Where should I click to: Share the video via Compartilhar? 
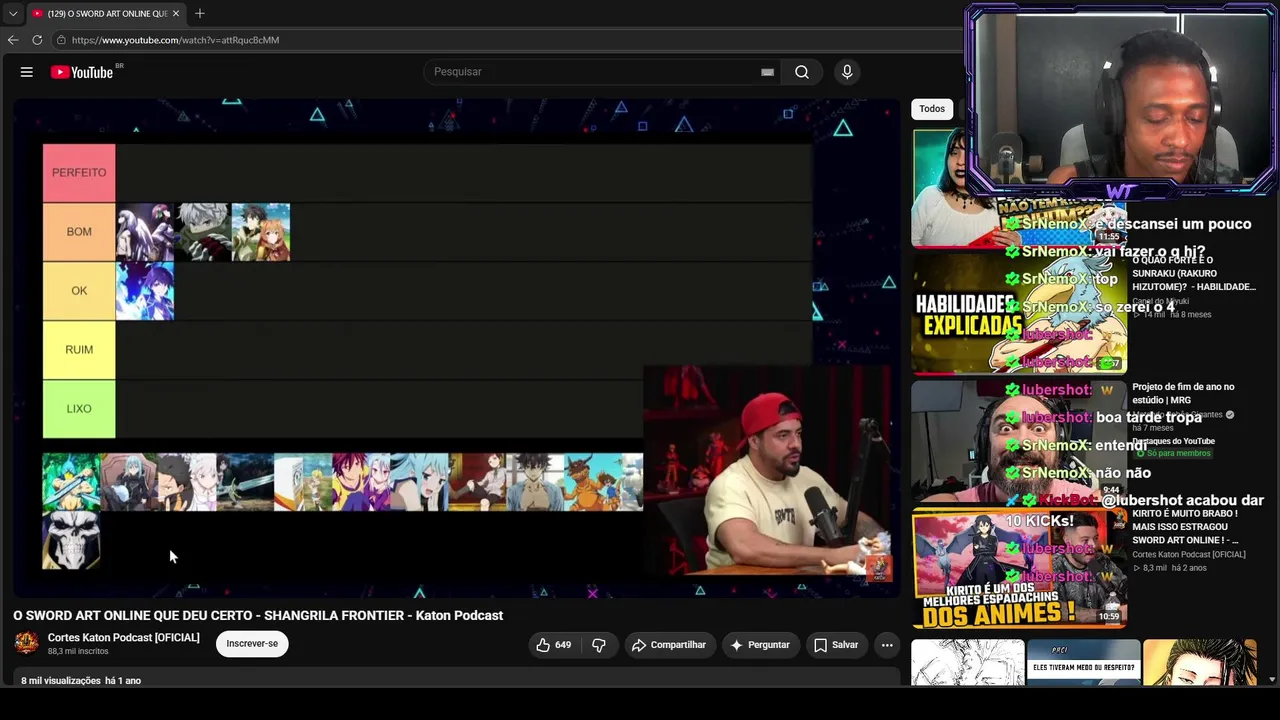(x=669, y=645)
